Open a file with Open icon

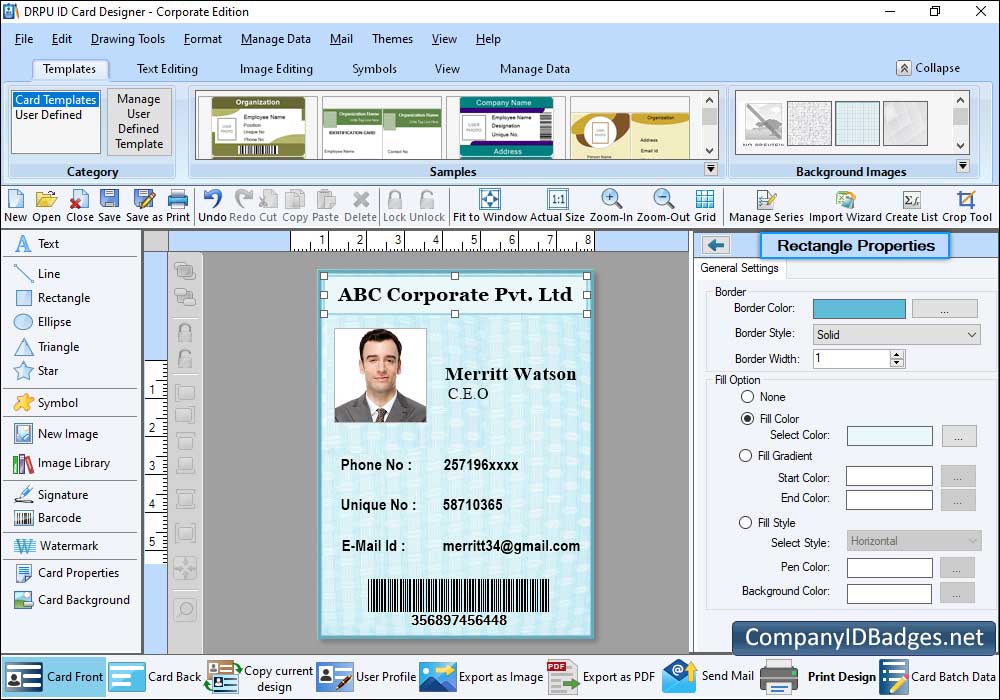pos(46,206)
